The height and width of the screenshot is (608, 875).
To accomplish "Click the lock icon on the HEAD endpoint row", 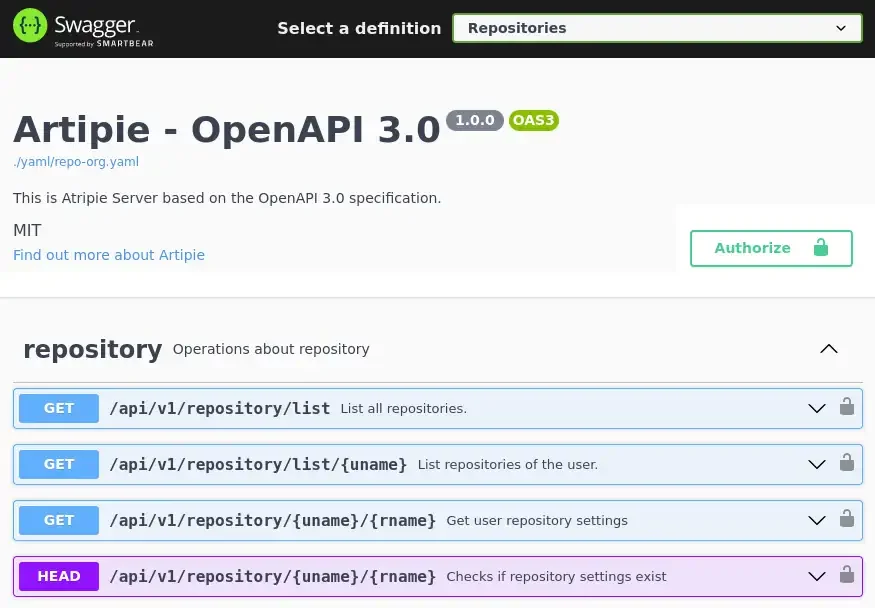I will pyautogui.click(x=847, y=576).
